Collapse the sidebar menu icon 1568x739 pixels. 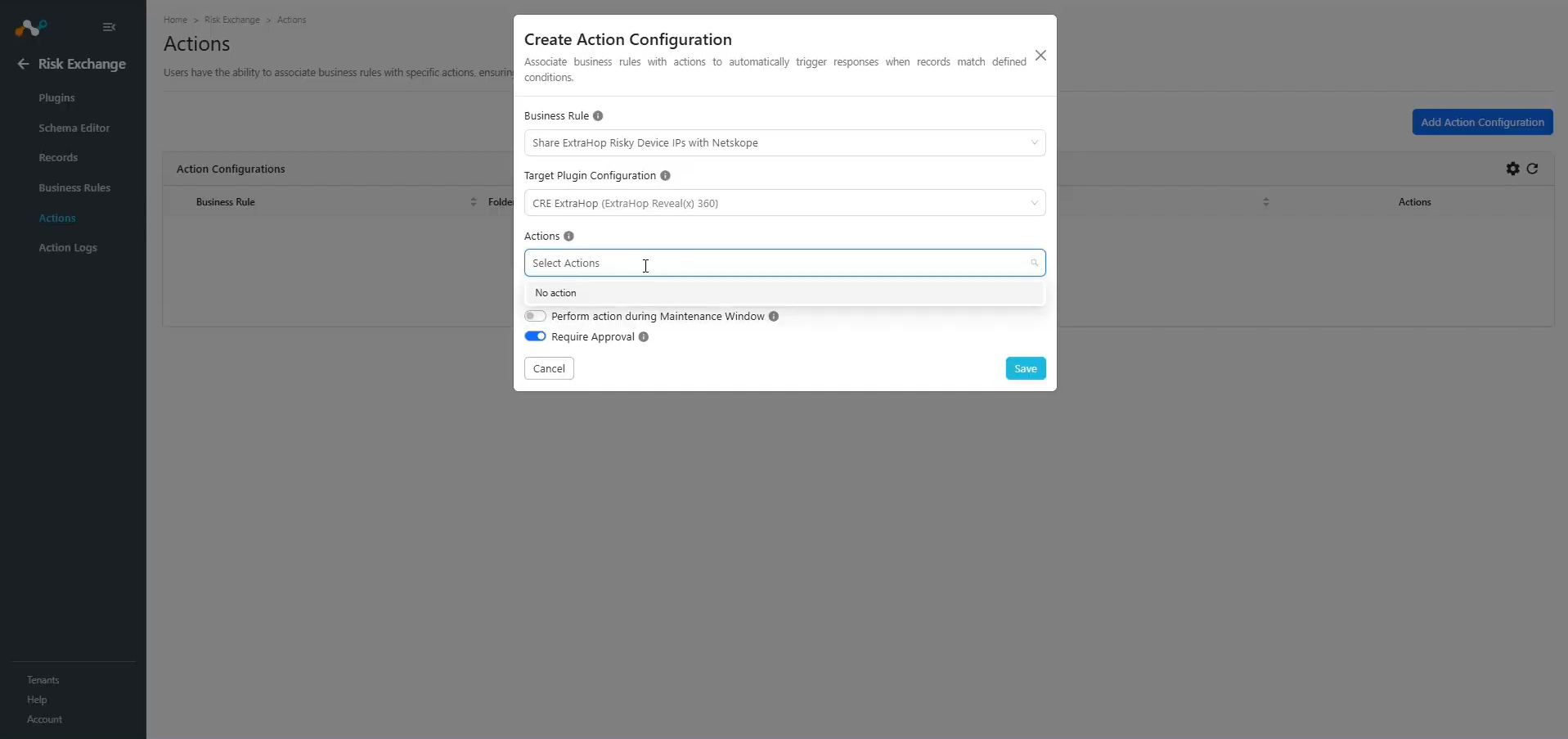click(109, 27)
